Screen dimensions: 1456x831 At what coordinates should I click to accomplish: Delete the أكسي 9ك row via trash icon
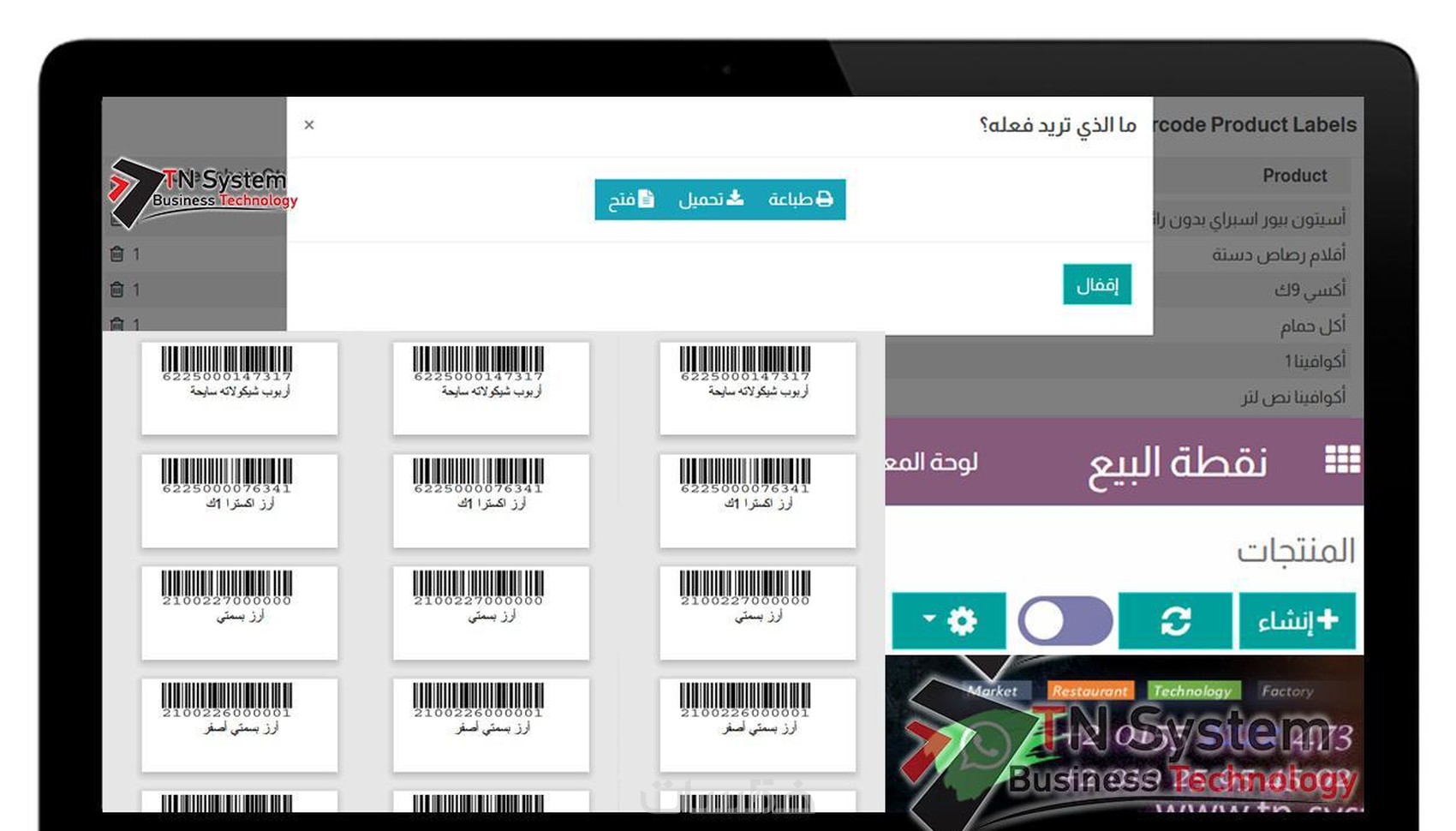[117, 290]
